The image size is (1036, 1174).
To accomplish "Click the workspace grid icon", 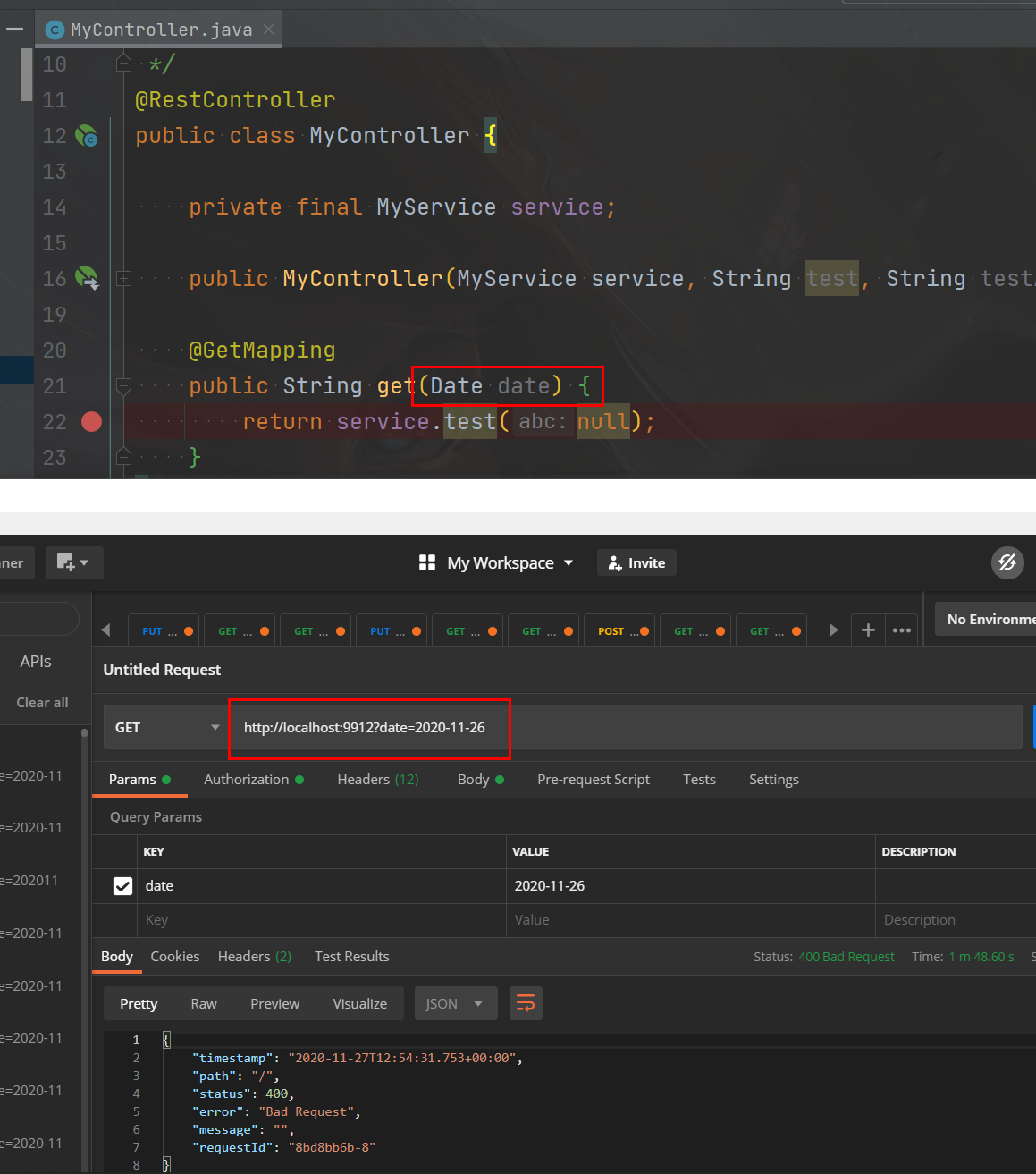I will tap(427, 562).
